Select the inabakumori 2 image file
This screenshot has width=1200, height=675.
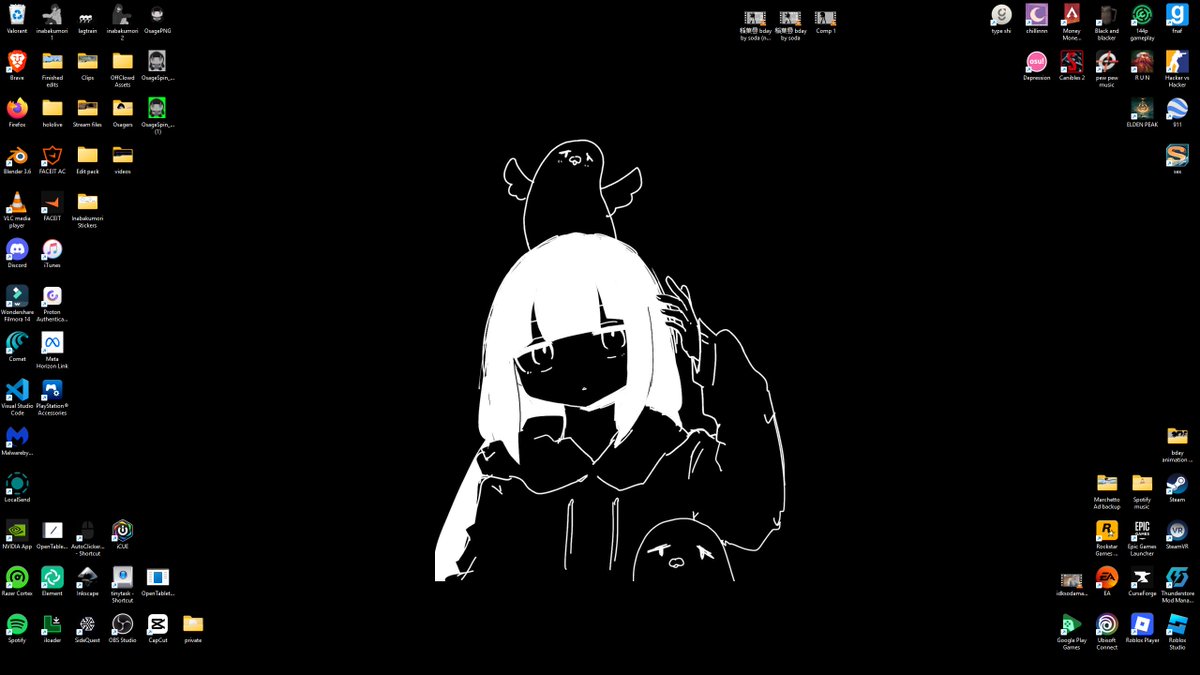click(122, 15)
